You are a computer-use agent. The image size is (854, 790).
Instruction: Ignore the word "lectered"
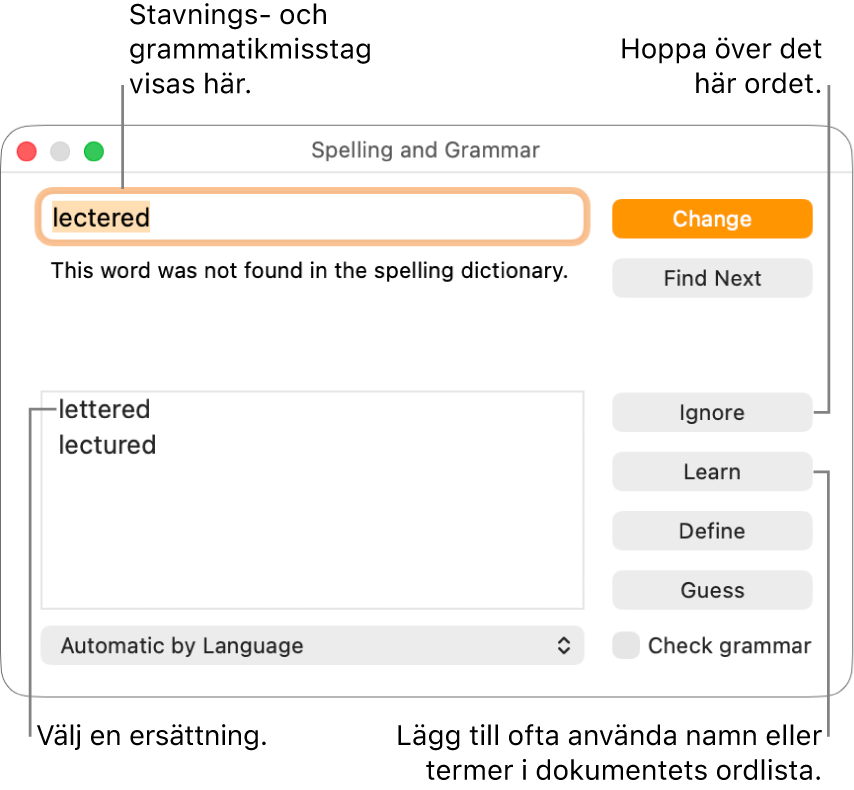[712, 412]
